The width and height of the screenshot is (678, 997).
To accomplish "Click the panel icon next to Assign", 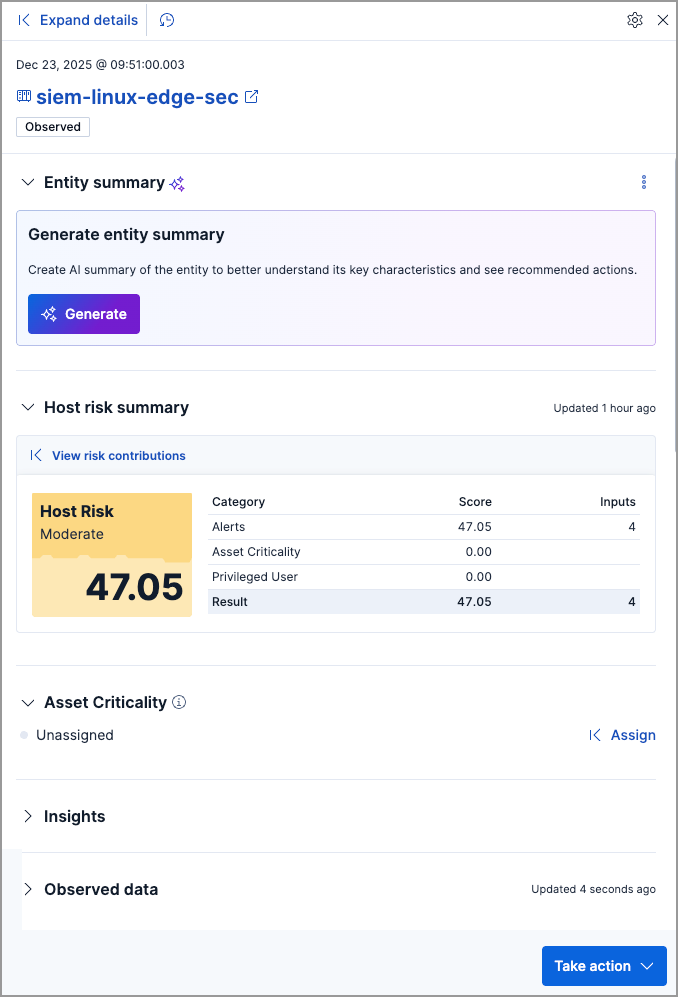I will tap(595, 735).
